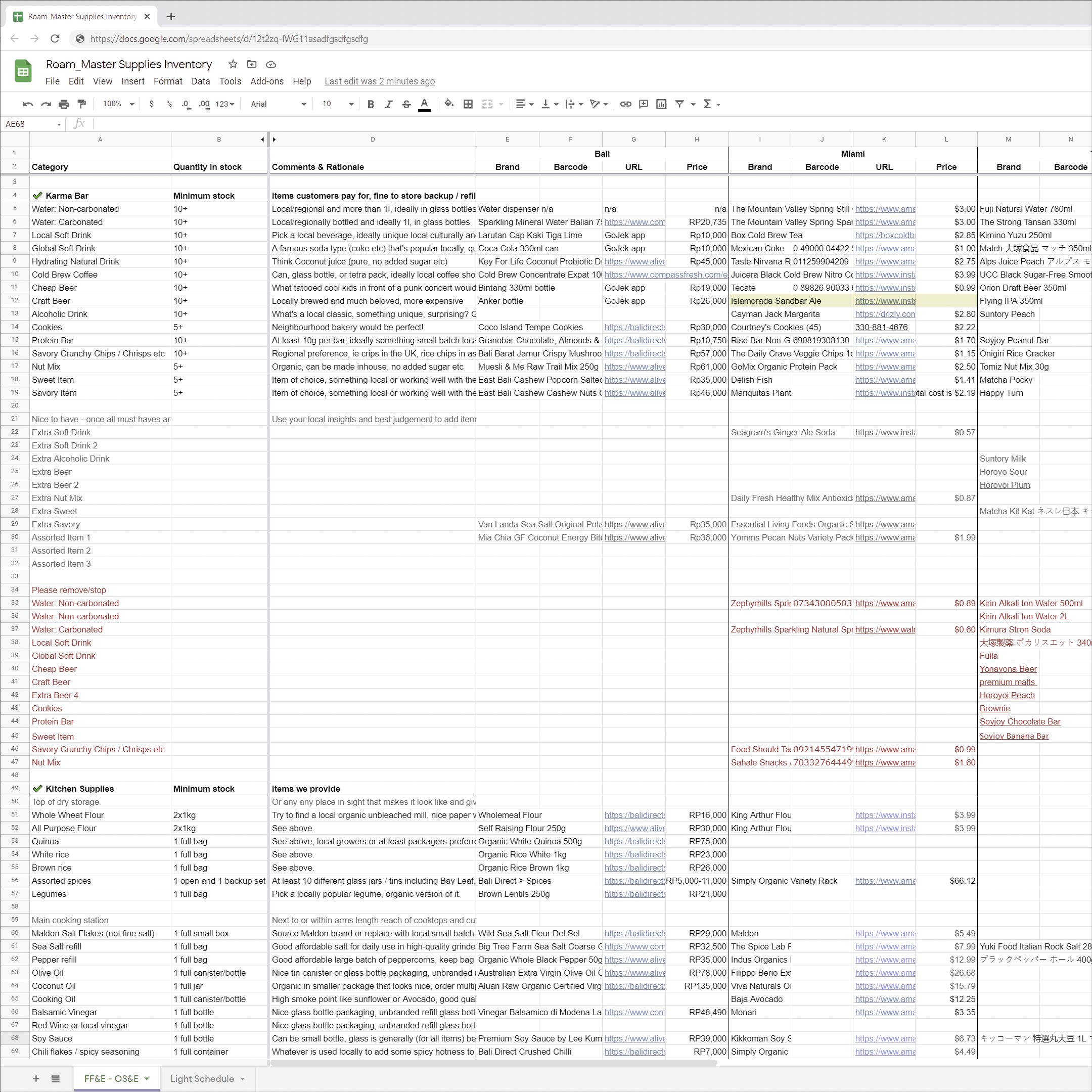1092x1092 pixels.
Task: Open the Data menu
Action: [201, 81]
